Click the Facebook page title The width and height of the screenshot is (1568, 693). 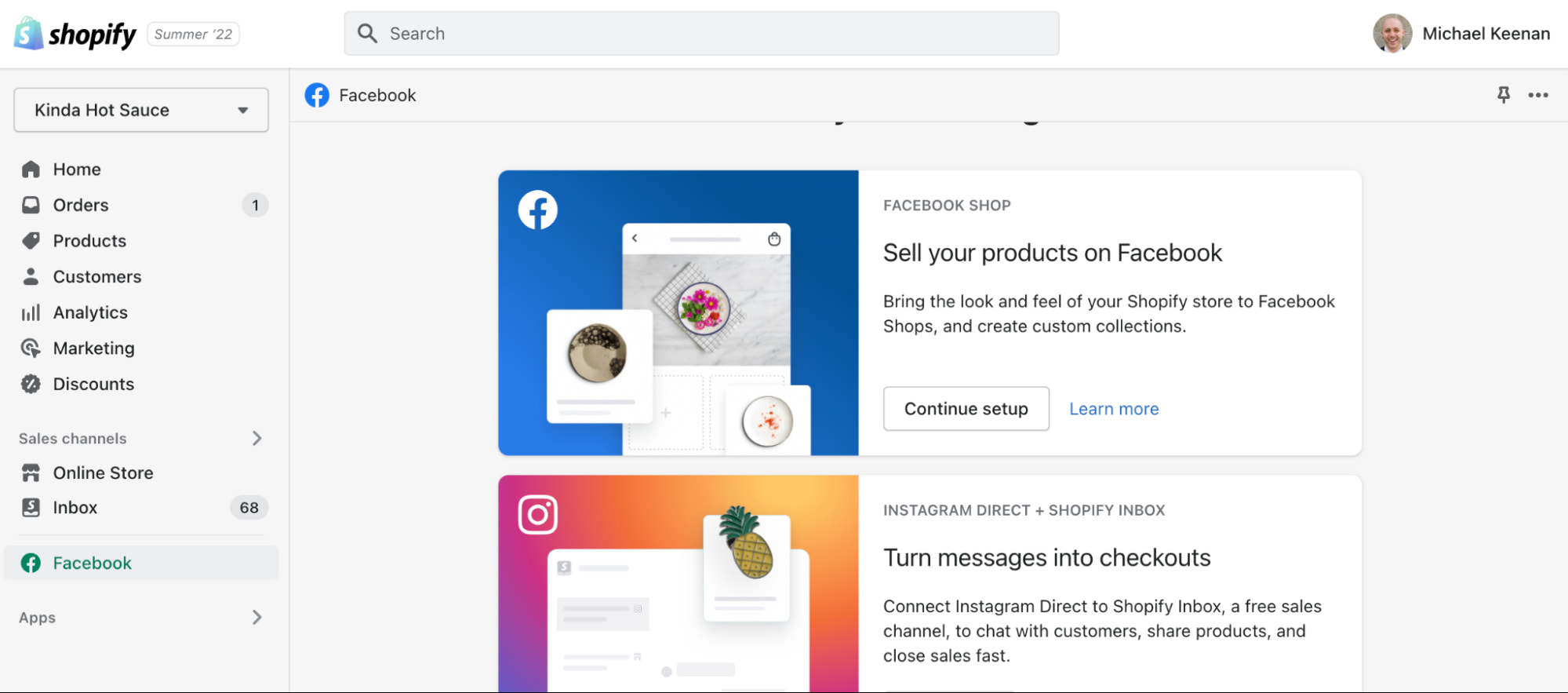tap(377, 95)
